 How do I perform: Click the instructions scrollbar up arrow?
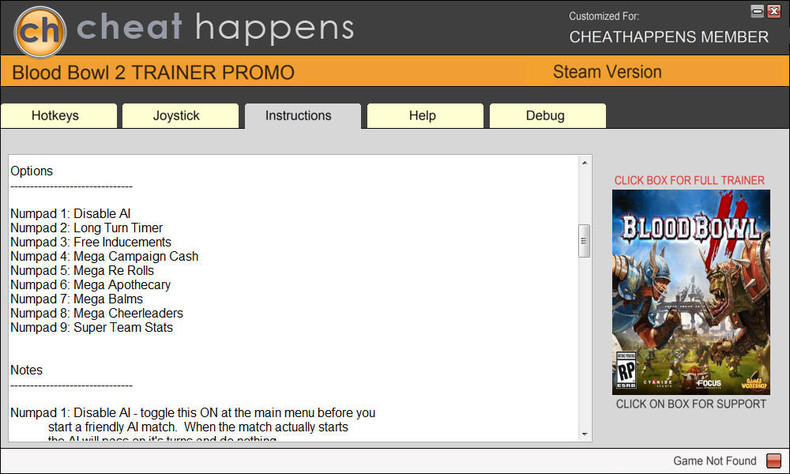coord(584,163)
